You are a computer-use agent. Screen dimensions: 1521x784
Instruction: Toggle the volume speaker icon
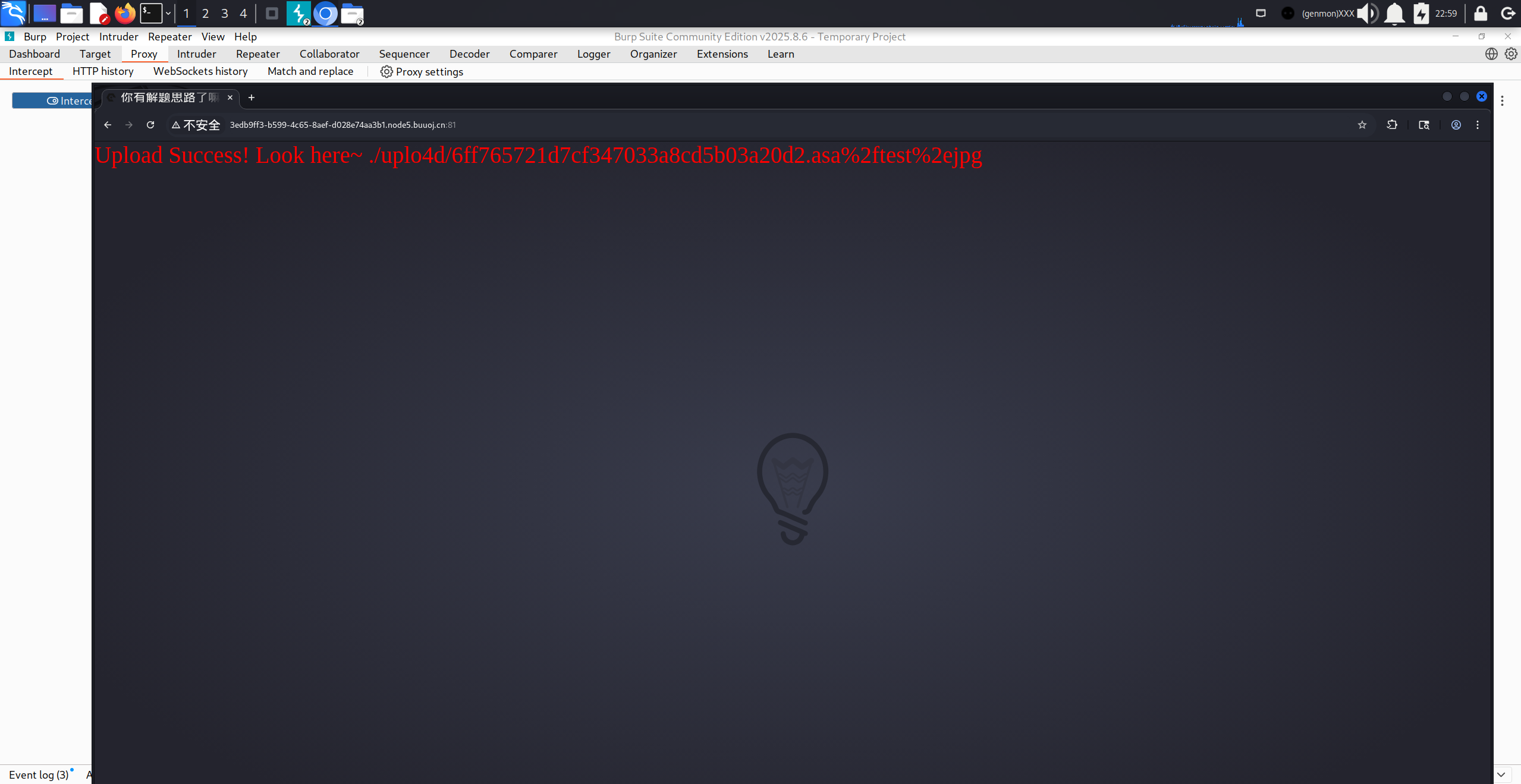(1367, 13)
